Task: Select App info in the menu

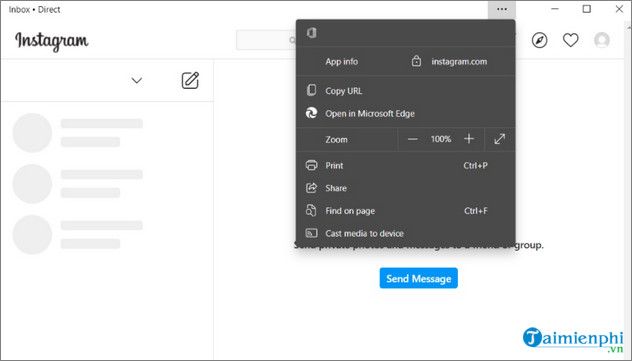Action: [341, 62]
